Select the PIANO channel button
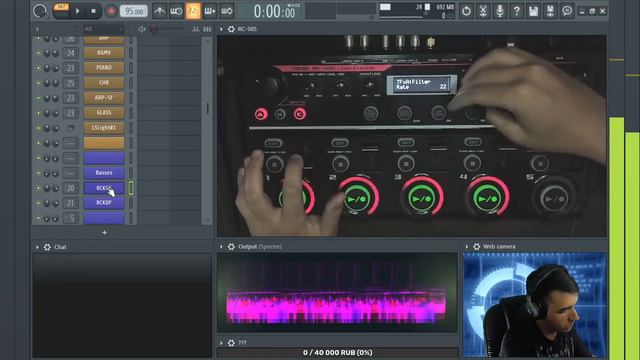The image size is (640, 360). click(104, 68)
